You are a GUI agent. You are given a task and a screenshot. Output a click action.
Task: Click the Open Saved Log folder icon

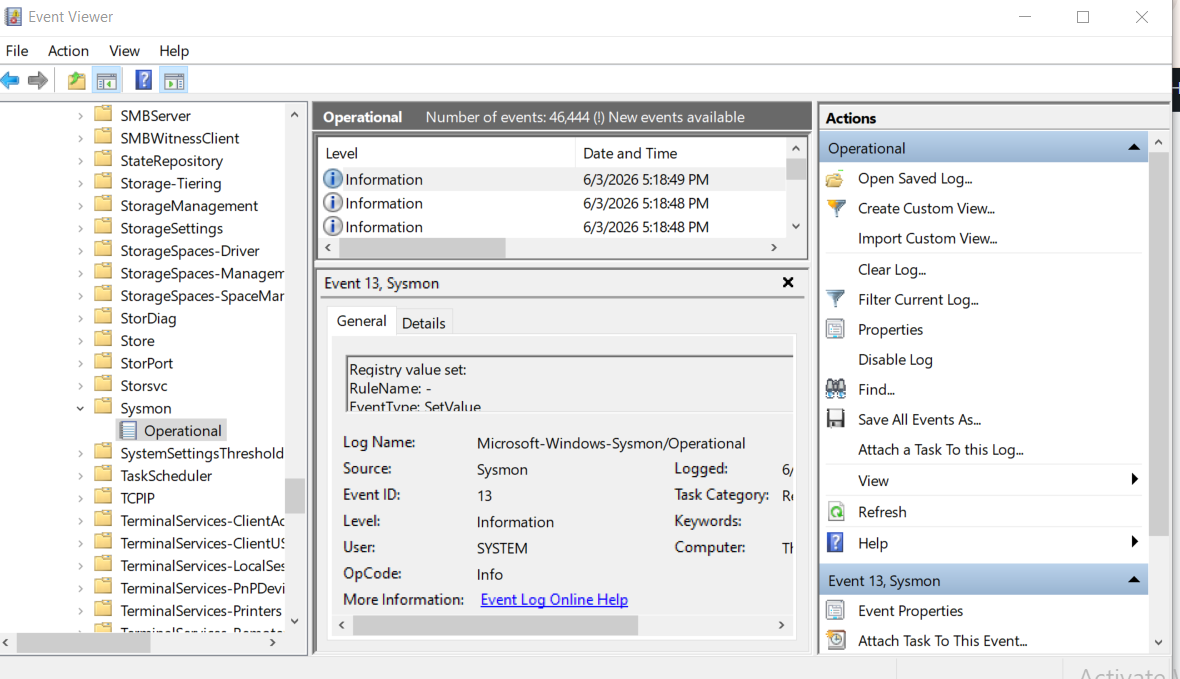pos(835,178)
